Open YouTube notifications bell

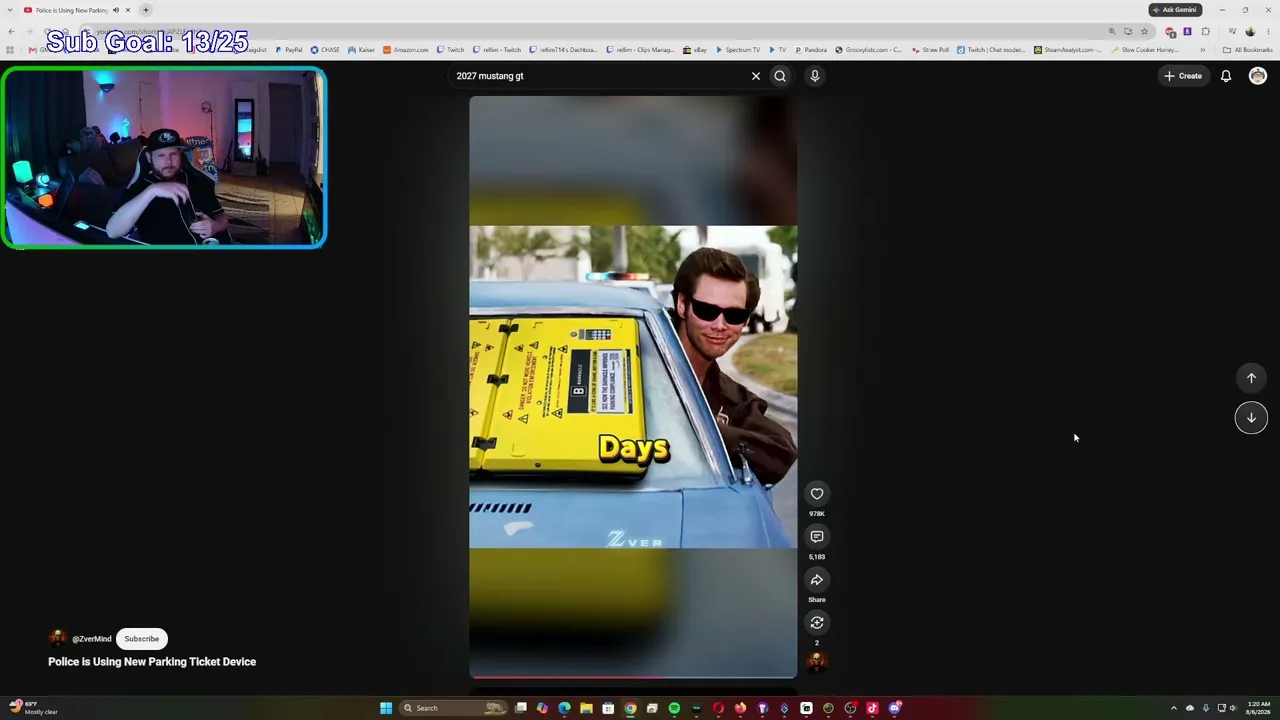point(1226,76)
